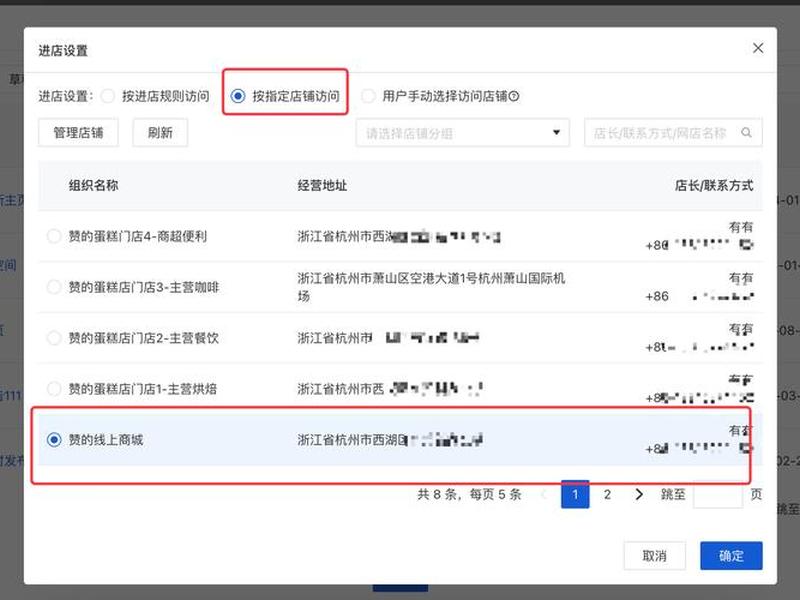
Task: Click the next page arrow
Action: pos(639,494)
